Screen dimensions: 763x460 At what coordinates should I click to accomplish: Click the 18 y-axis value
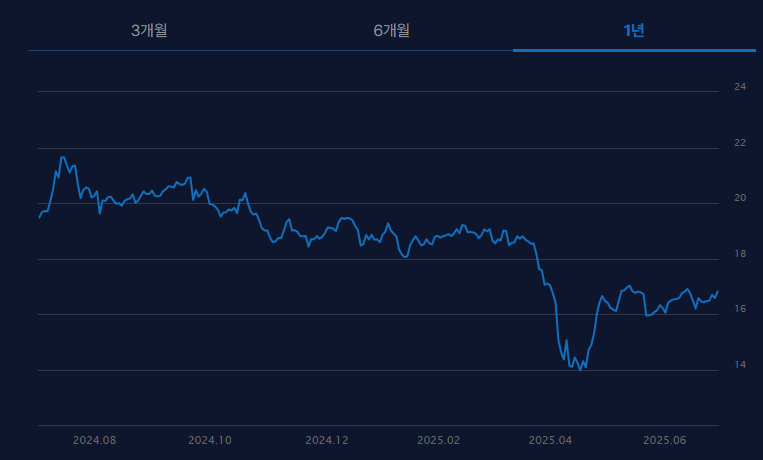[740, 254]
